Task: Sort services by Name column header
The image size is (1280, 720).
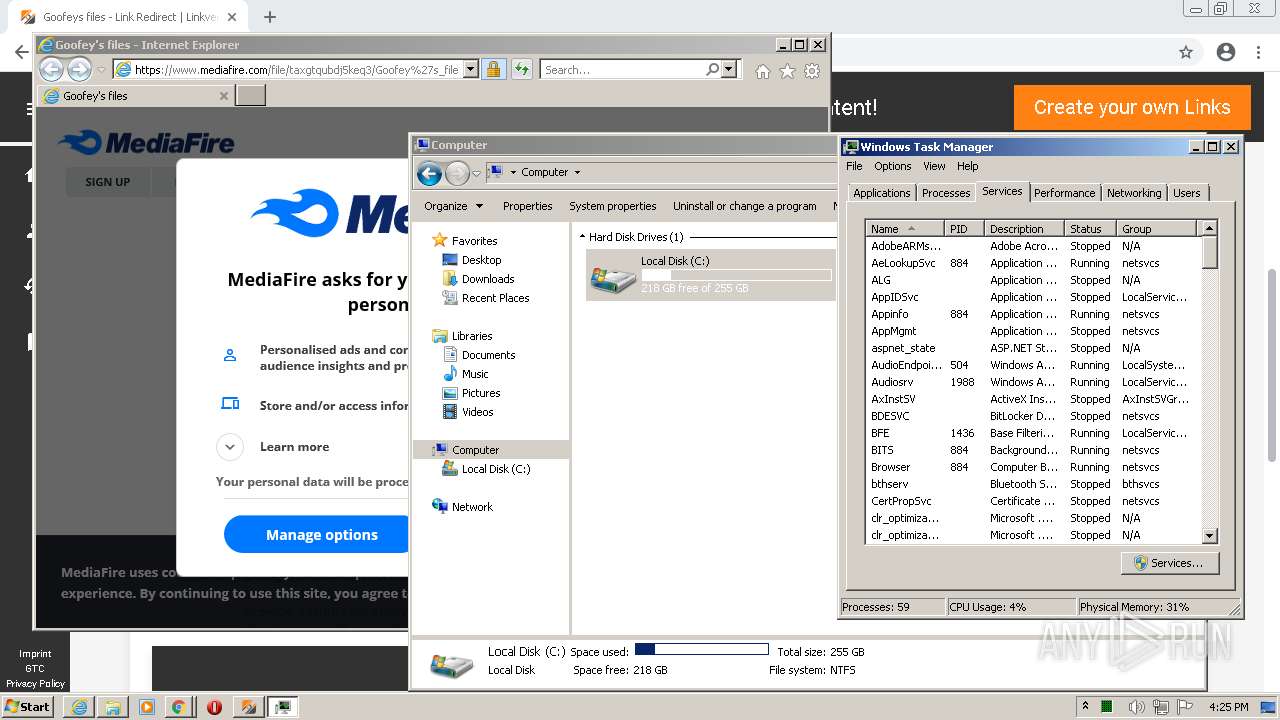Action: pyautogui.click(x=905, y=229)
